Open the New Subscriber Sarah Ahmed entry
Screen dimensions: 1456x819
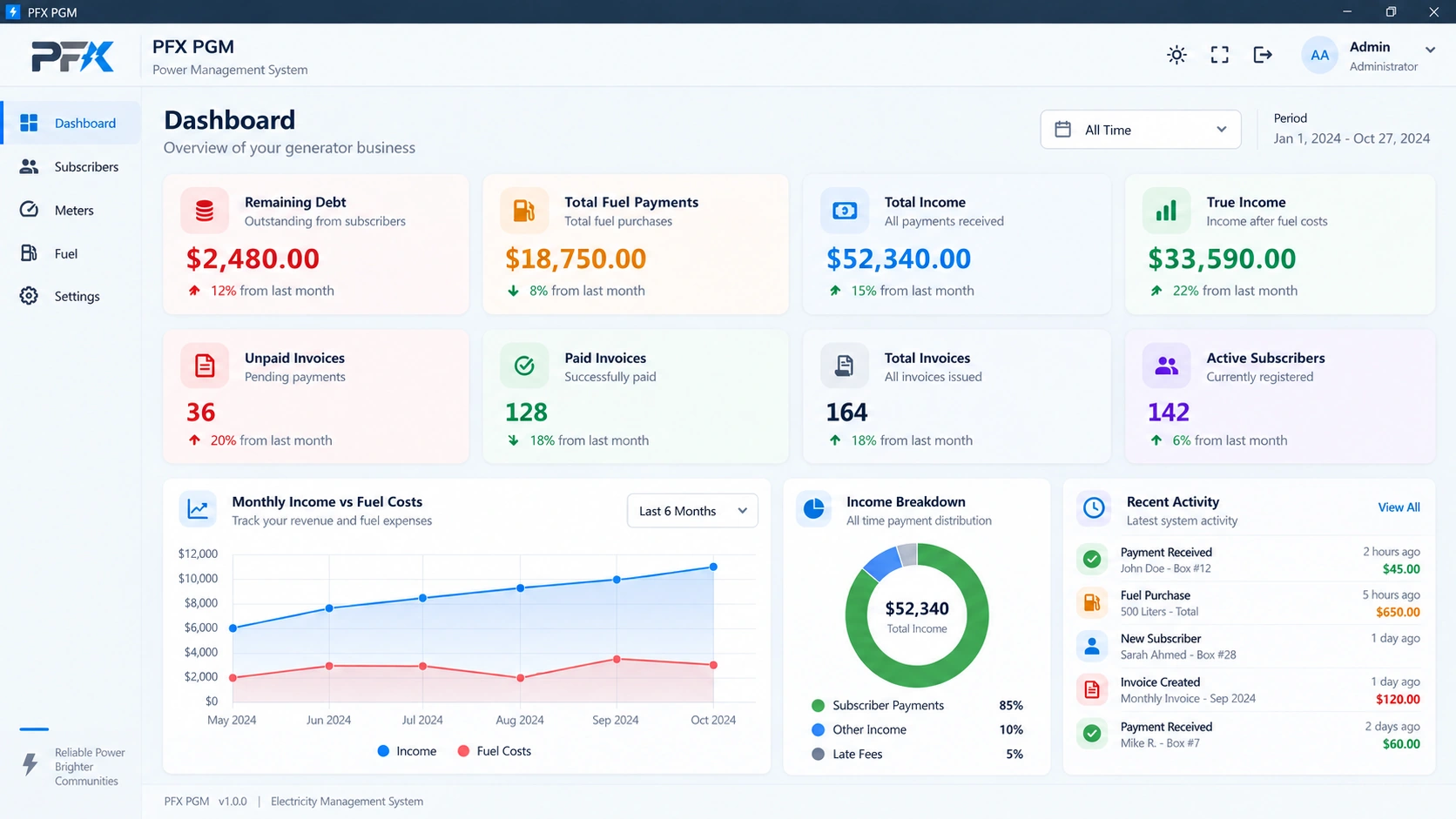1248,646
